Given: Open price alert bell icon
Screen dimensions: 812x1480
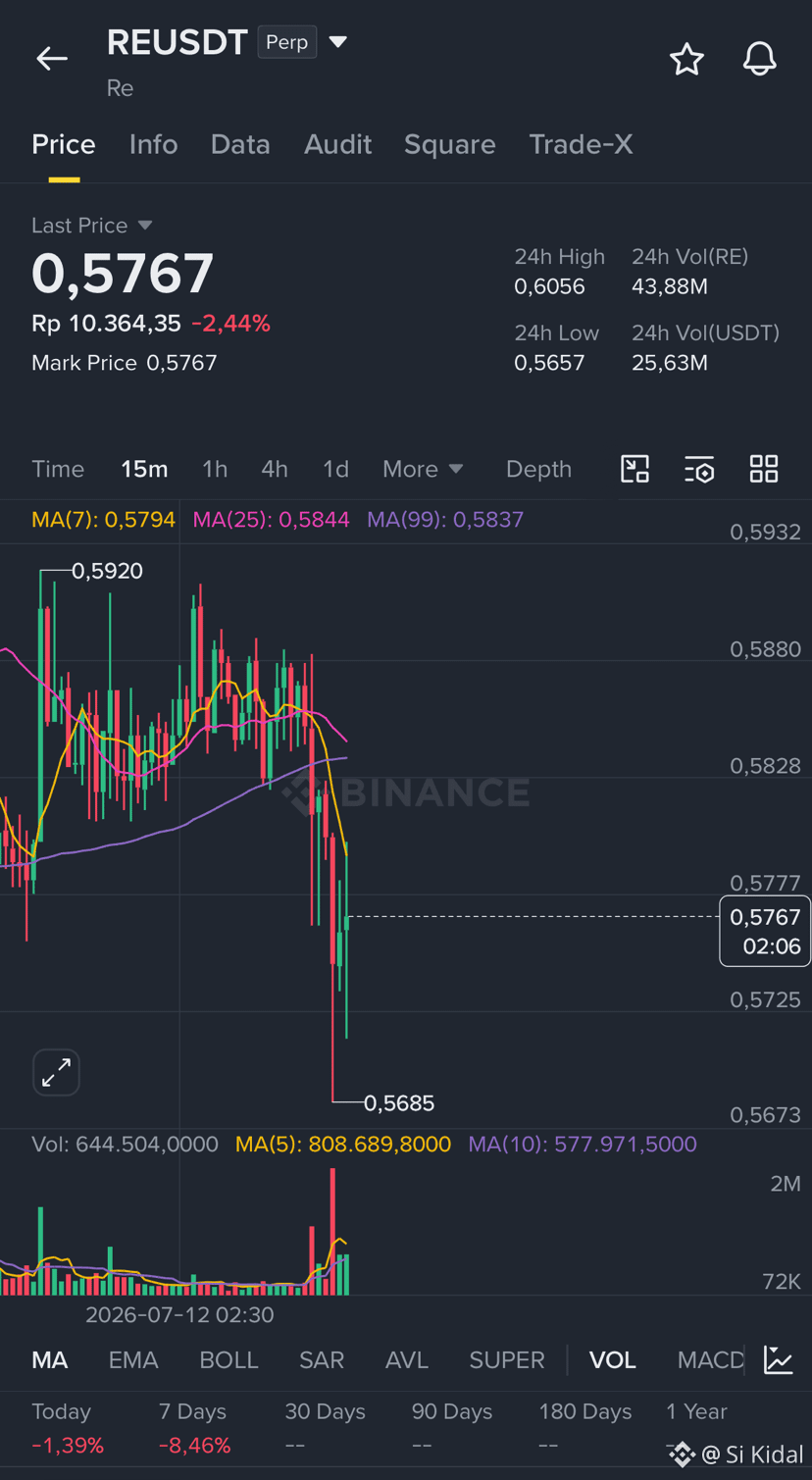Looking at the screenshot, I should [759, 59].
